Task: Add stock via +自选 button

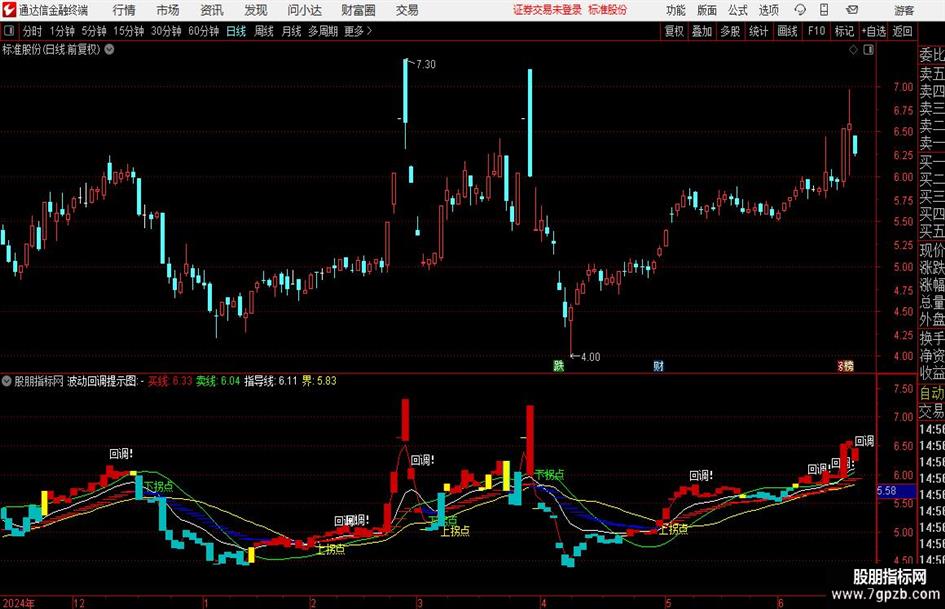Action: (x=874, y=31)
